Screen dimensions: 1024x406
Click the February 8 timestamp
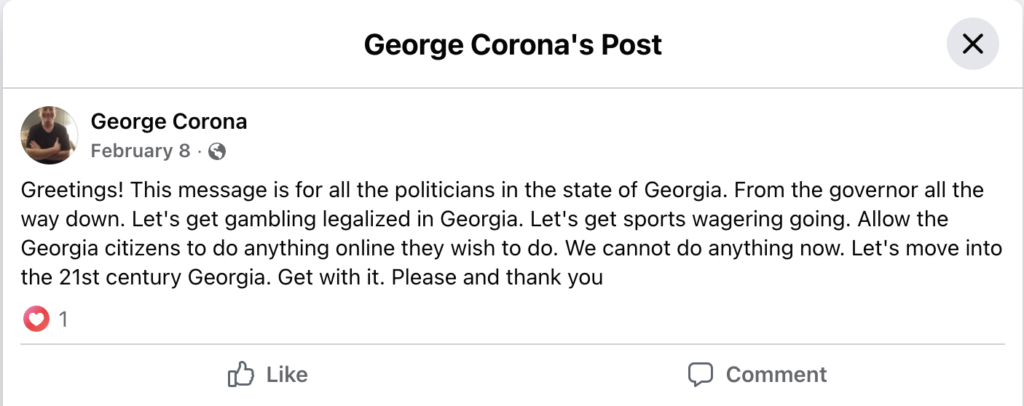click(x=140, y=152)
